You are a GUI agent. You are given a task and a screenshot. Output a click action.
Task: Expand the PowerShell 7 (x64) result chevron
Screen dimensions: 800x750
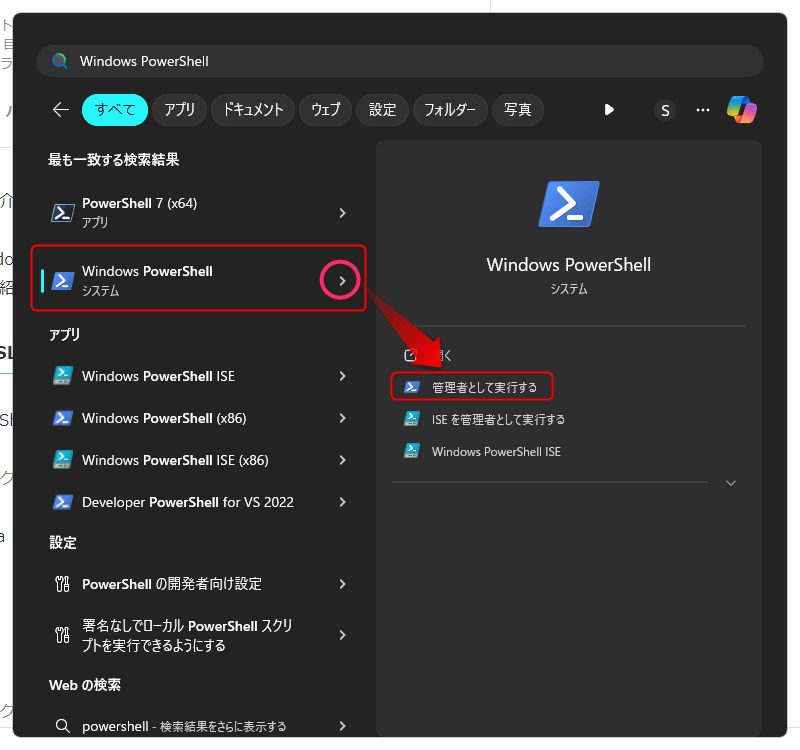pyautogui.click(x=342, y=213)
